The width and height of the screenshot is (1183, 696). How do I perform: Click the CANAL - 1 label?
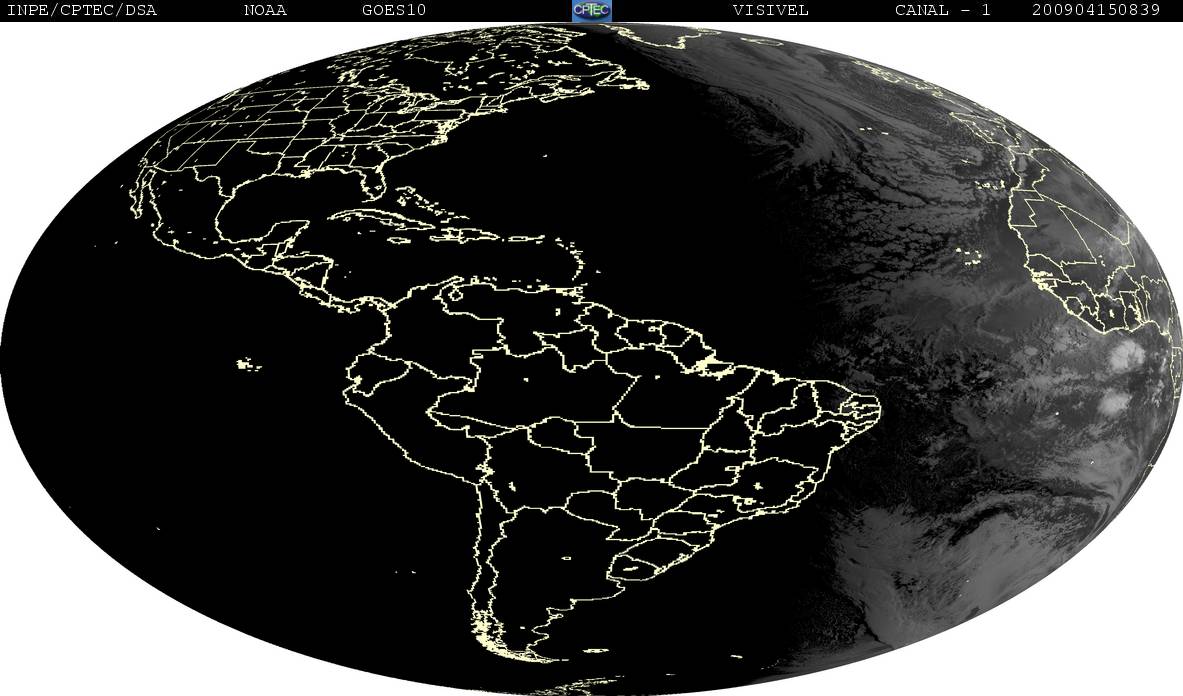[x=942, y=10]
